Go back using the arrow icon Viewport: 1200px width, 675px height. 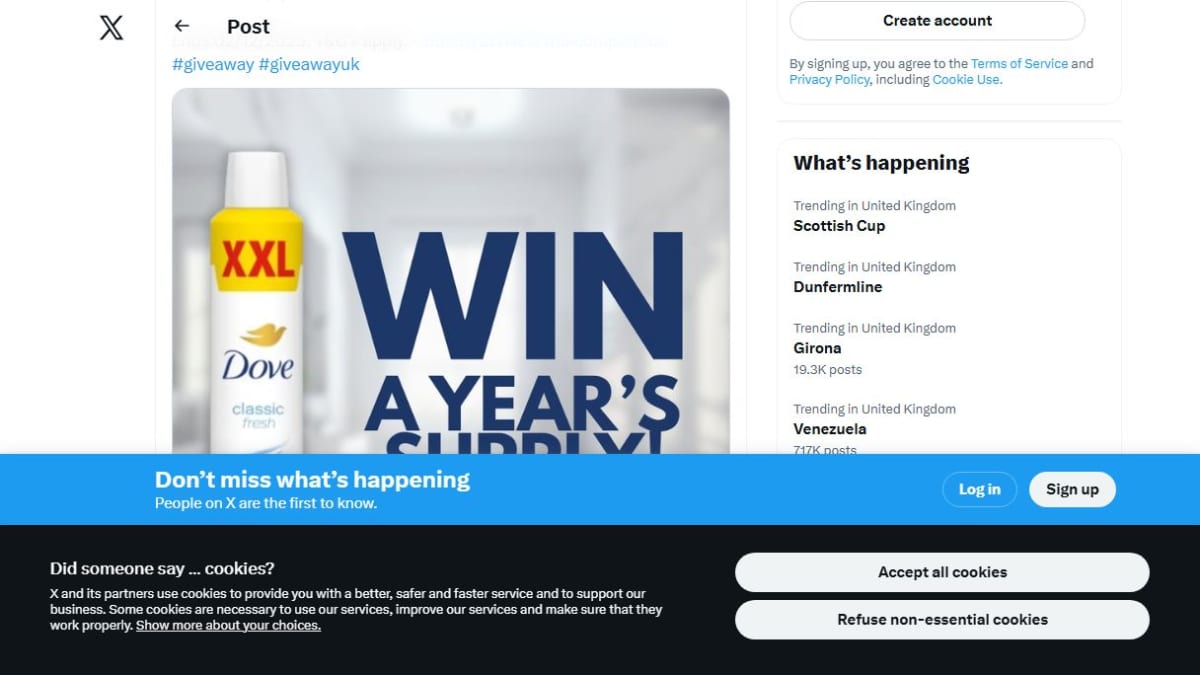181,26
